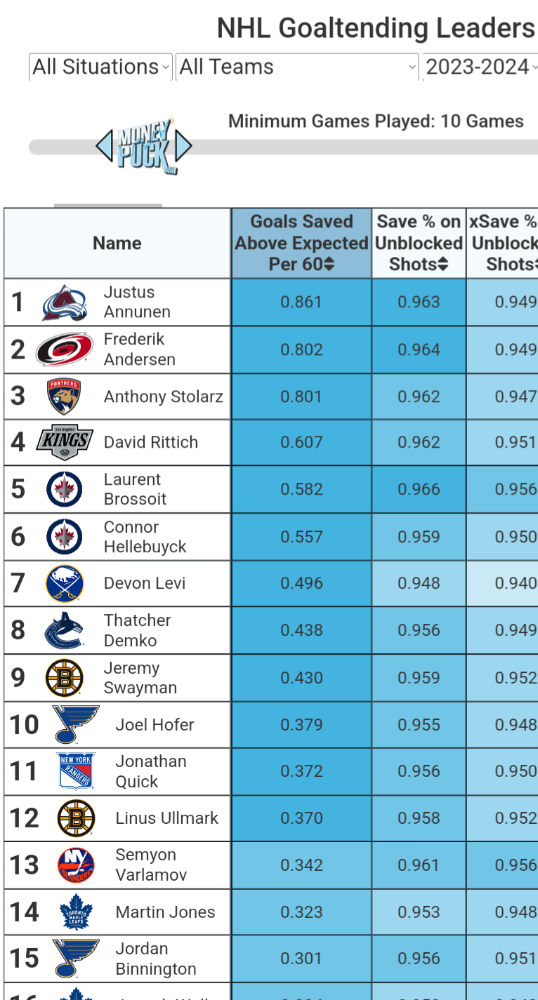The height and width of the screenshot is (1000, 538).
Task: Click the Carolina Hurricanes logo beside Frederik Andersen
Action: (x=64, y=349)
